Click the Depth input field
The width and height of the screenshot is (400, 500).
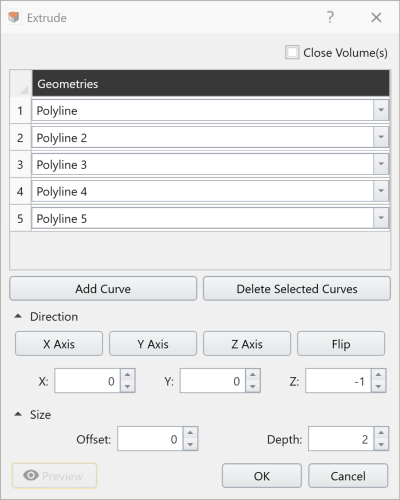[341, 439]
